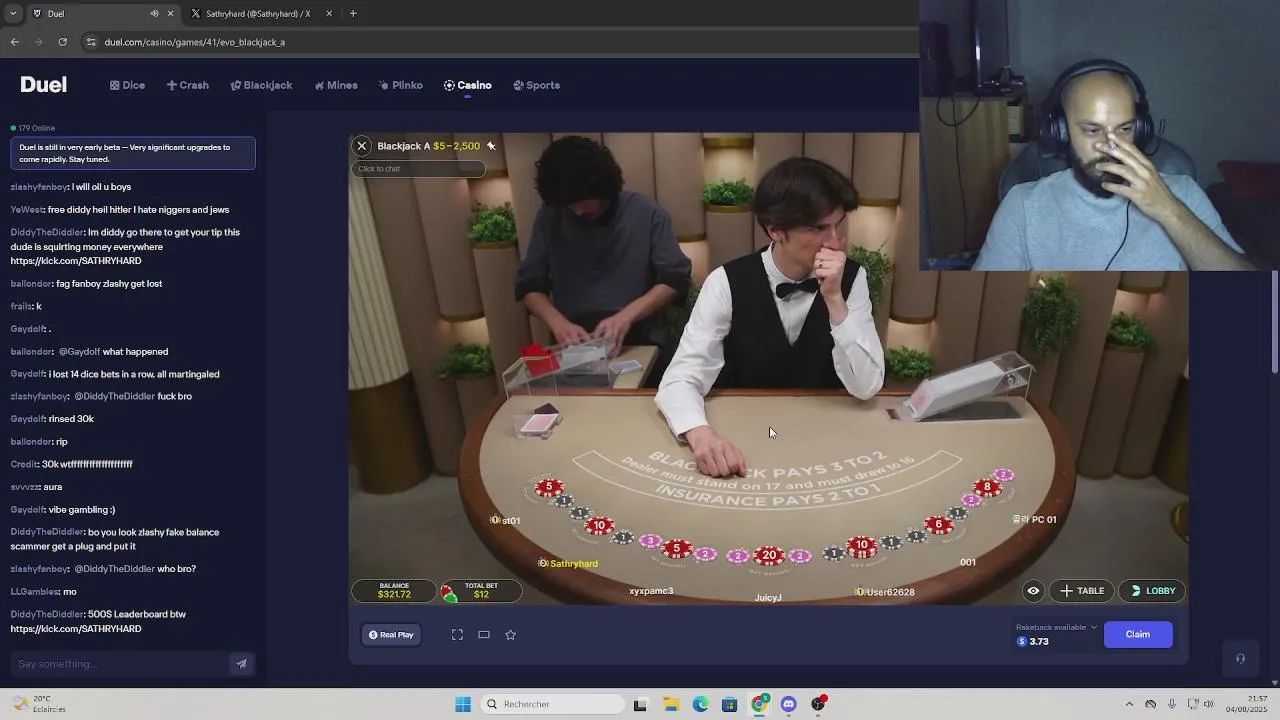Open the Plinko game
Screen dimensions: 1280x720
401,85
